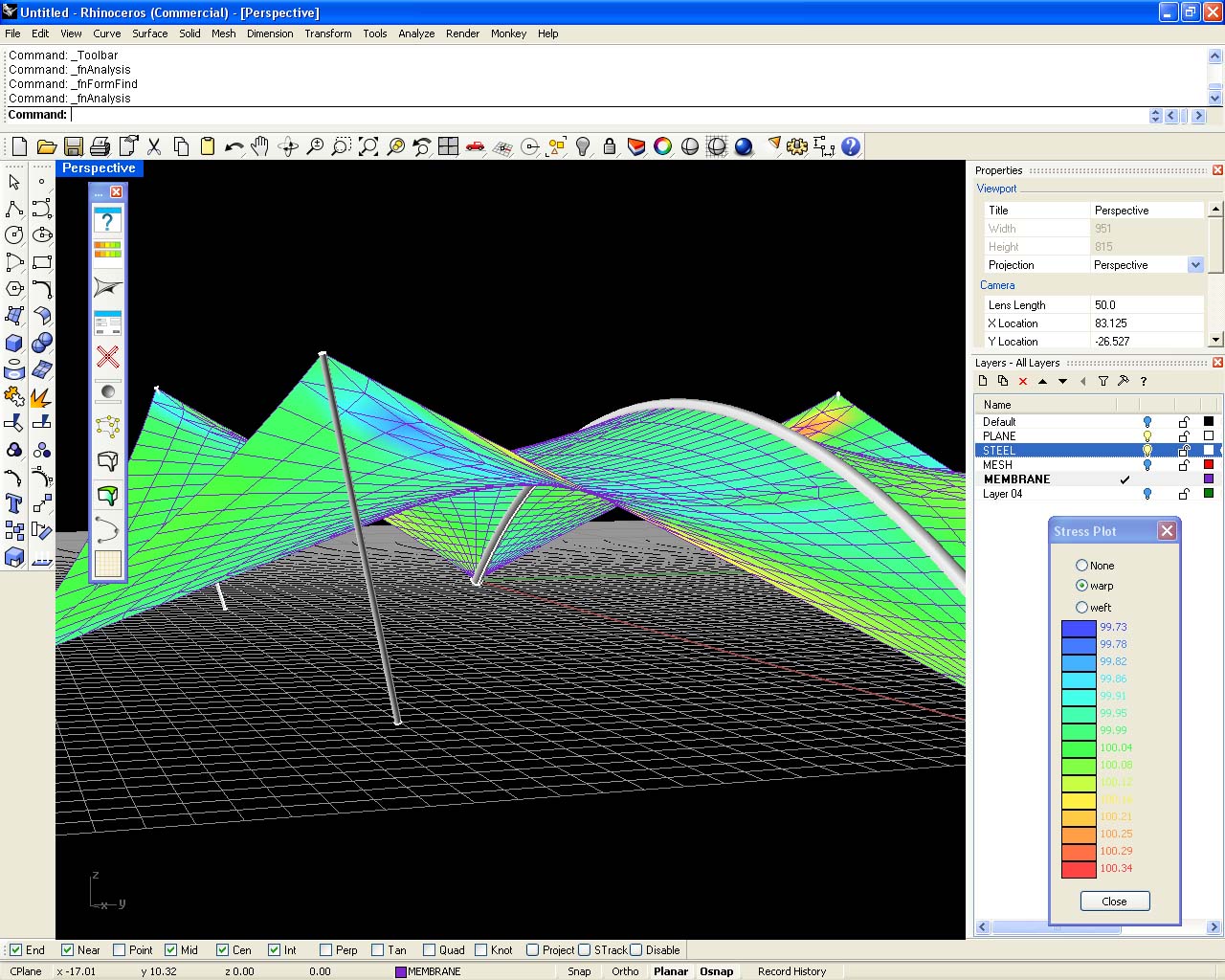
Task: Click the MEMBRANE layer purple color swatch
Action: [x=1209, y=479]
